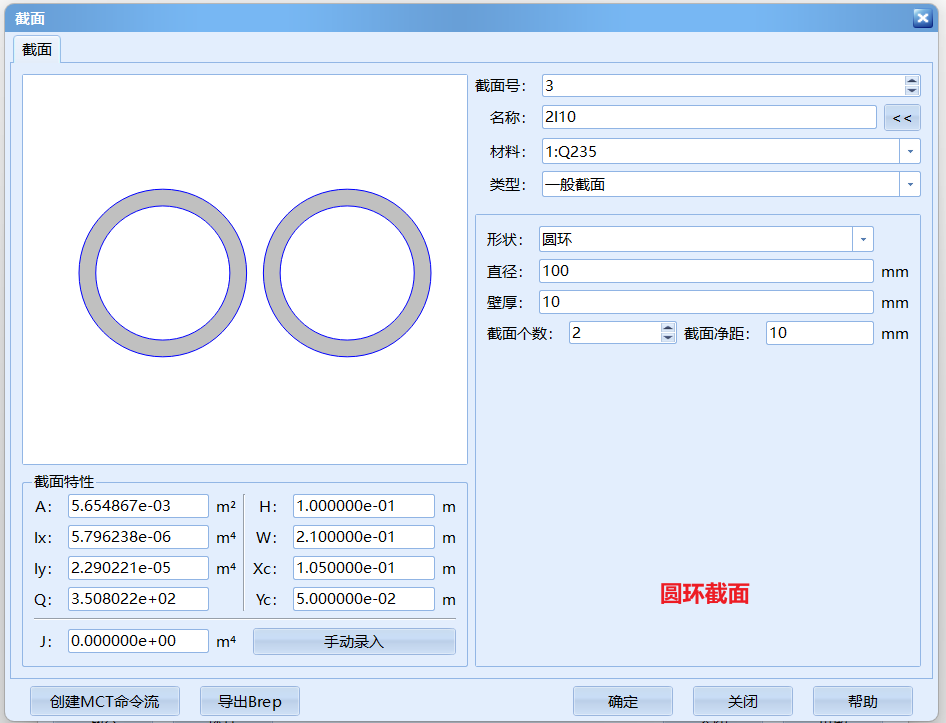Viewport: 946px width, 723px height.
Task: Export the geometry using 导出Brep
Action: tap(249, 700)
